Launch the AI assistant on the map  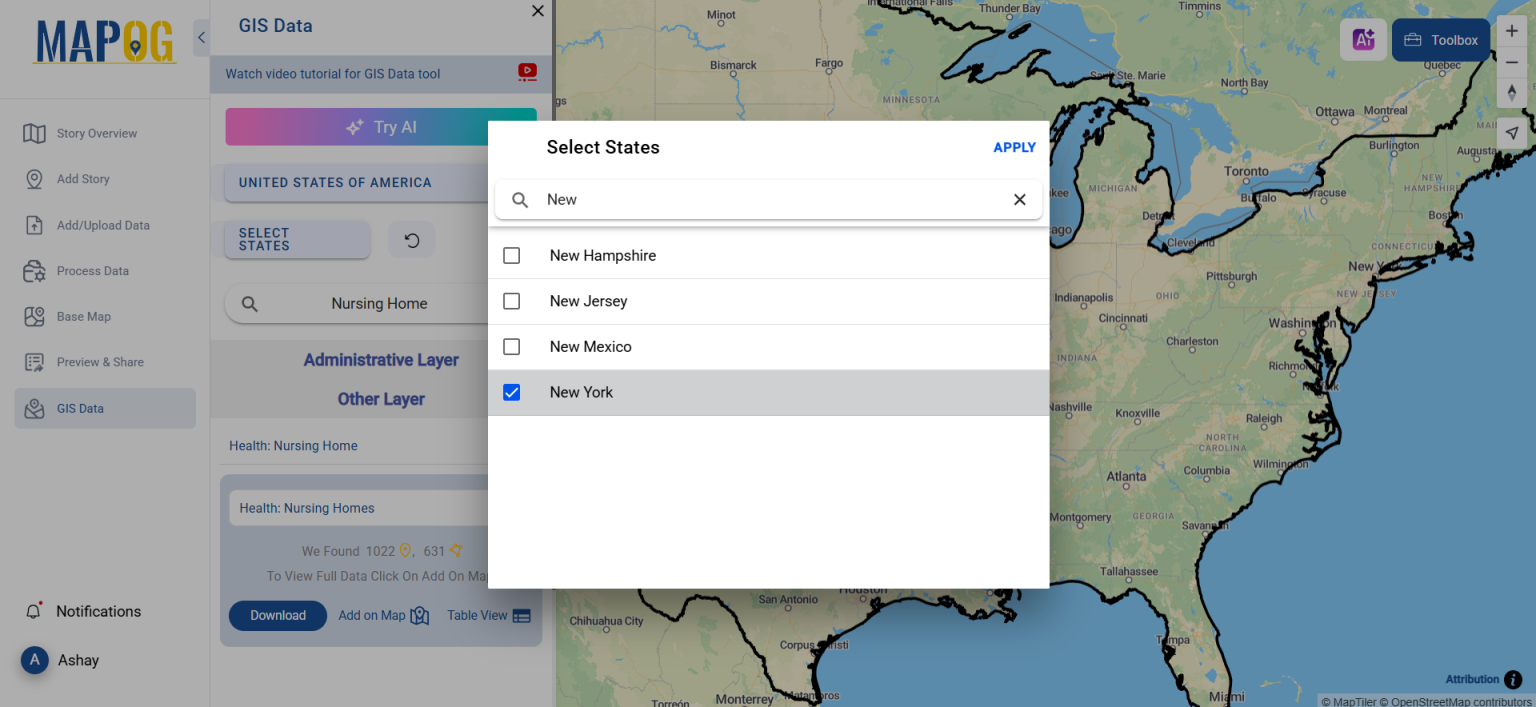point(1363,39)
